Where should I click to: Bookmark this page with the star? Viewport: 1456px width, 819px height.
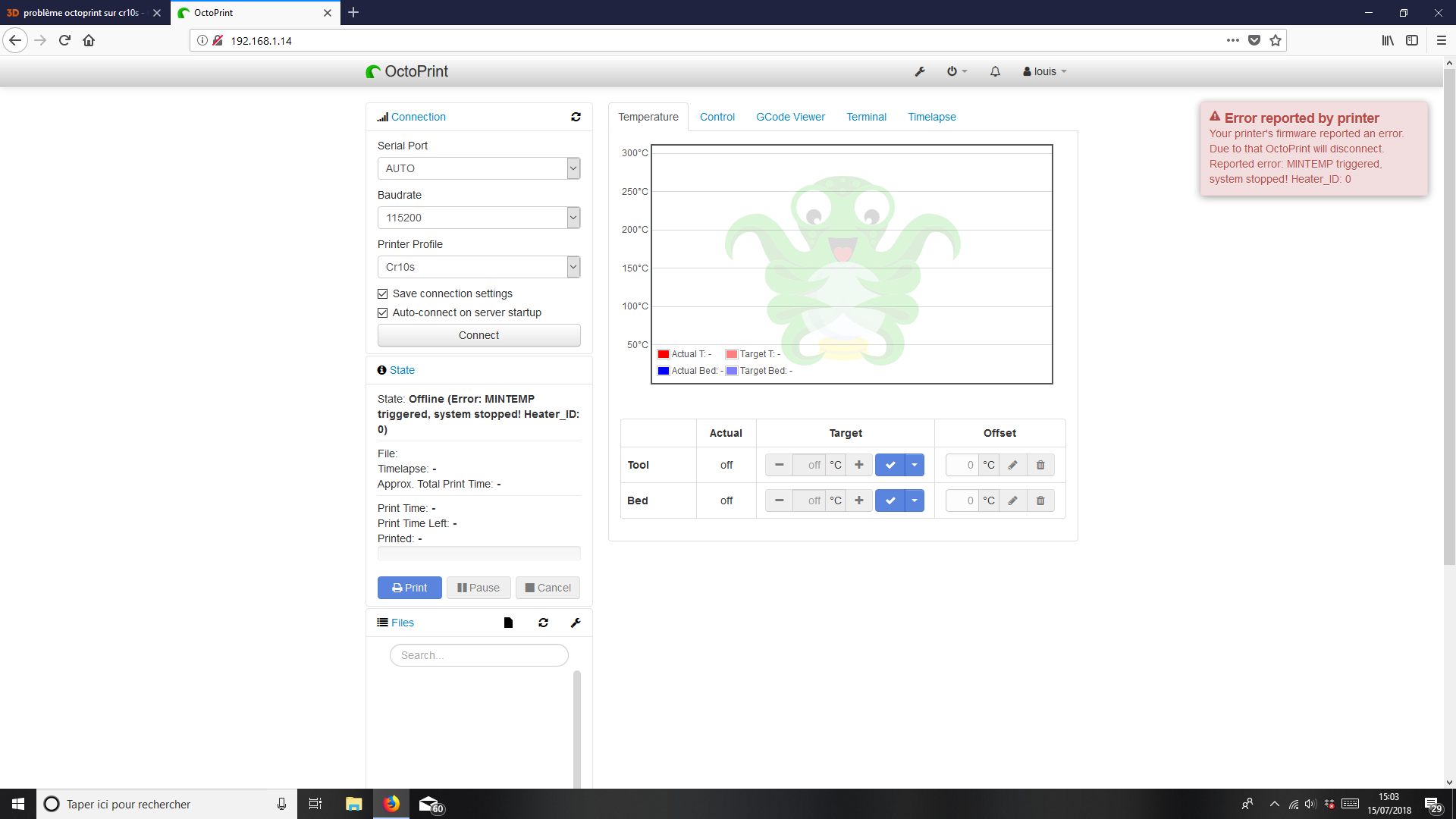[x=1276, y=40]
